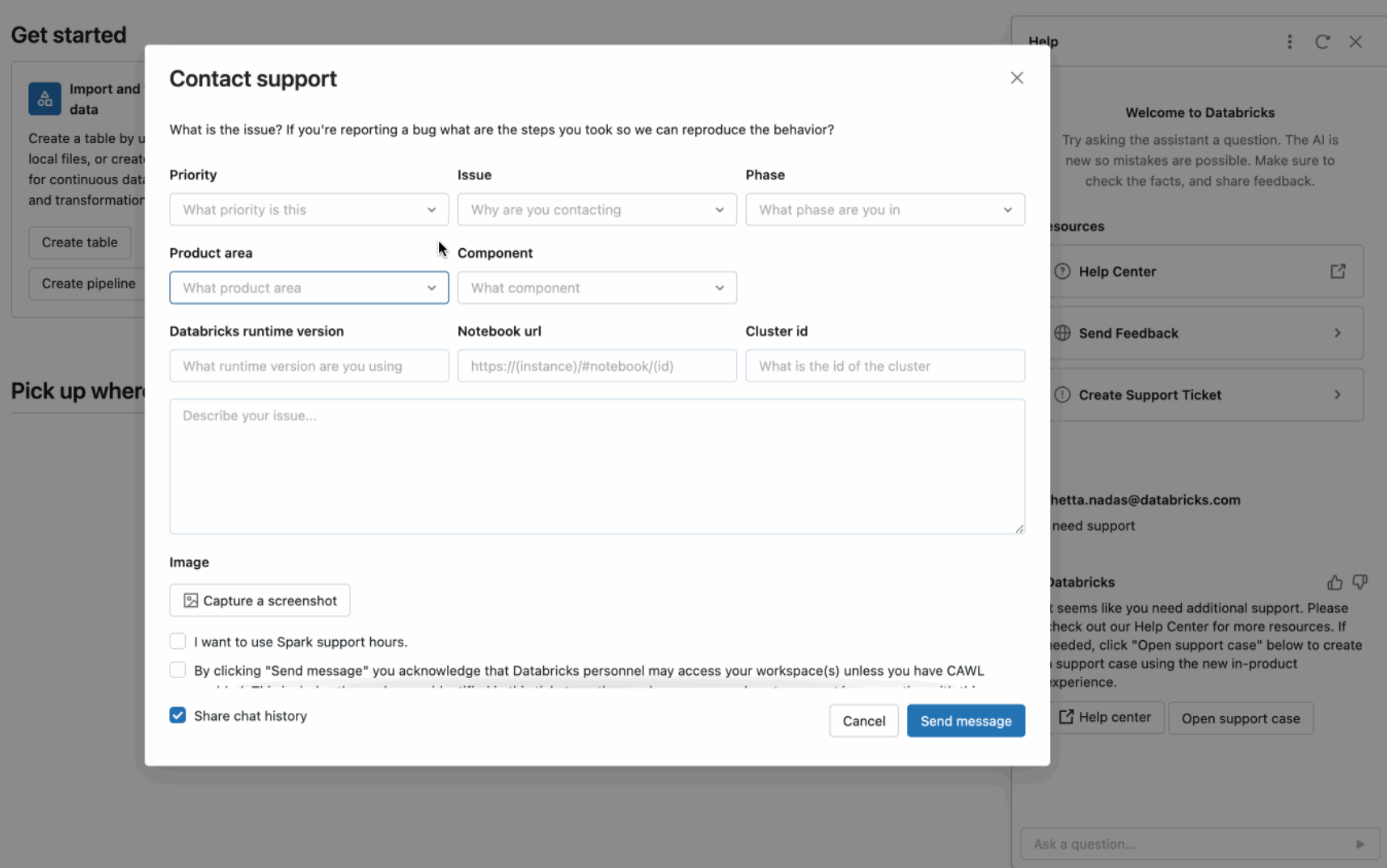The width and height of the screenshot is (1387, 868).
Task: Click the Import and data icon
Action: (44, 99)
